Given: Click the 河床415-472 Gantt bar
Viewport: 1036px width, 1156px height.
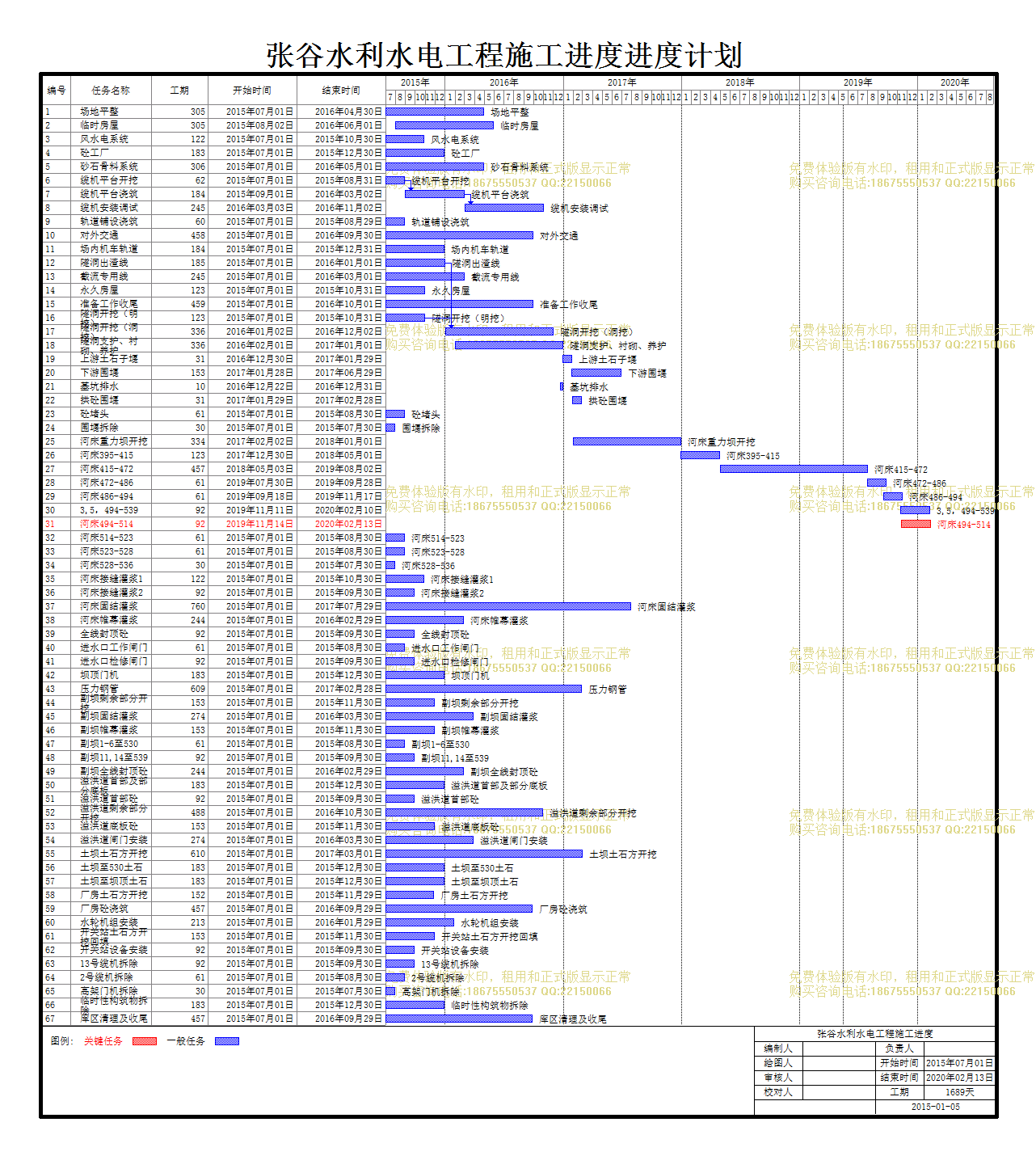Looking at the screenshot, I should point(794,469).
